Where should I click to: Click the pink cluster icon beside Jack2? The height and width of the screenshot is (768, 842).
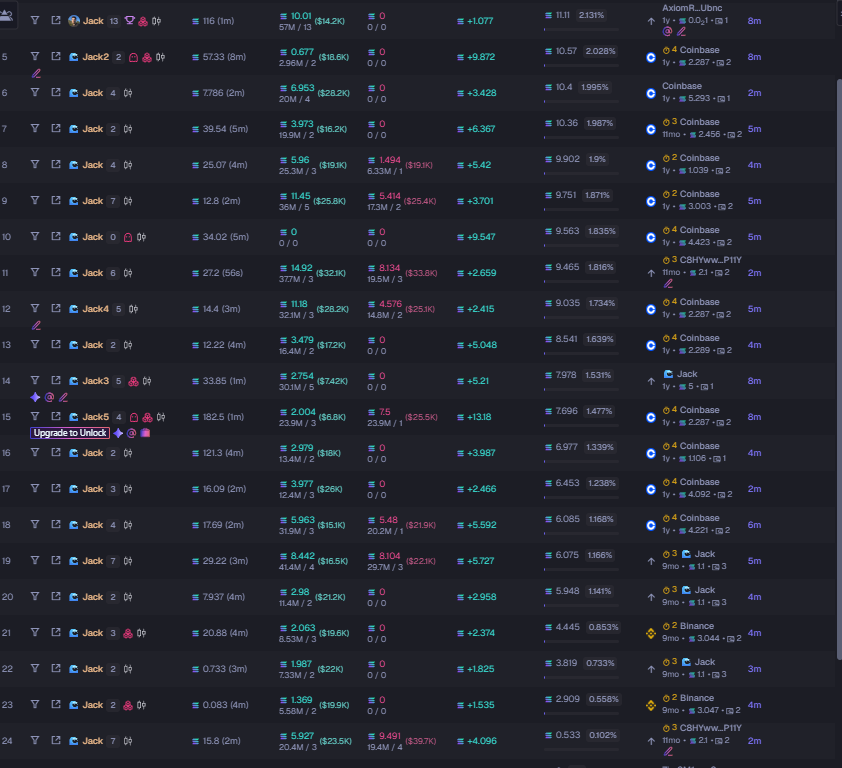(x=147, y=57)
